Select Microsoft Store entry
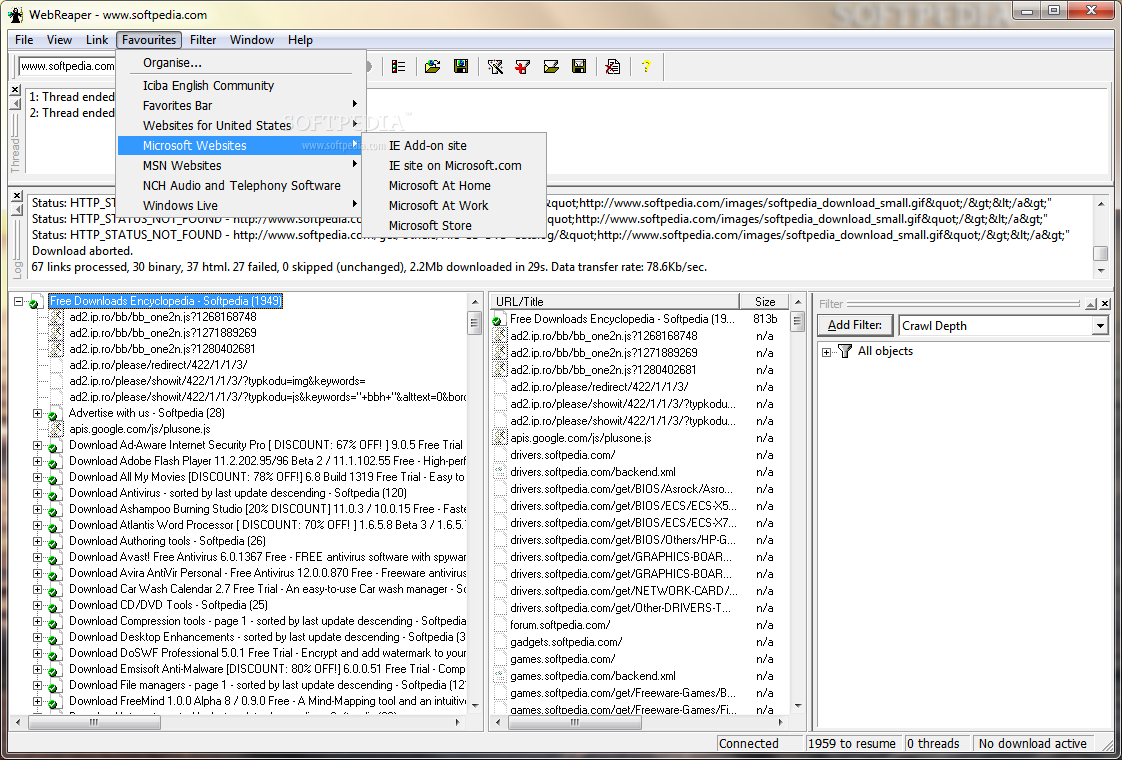 pyautogui.click(x=454, y=226)
